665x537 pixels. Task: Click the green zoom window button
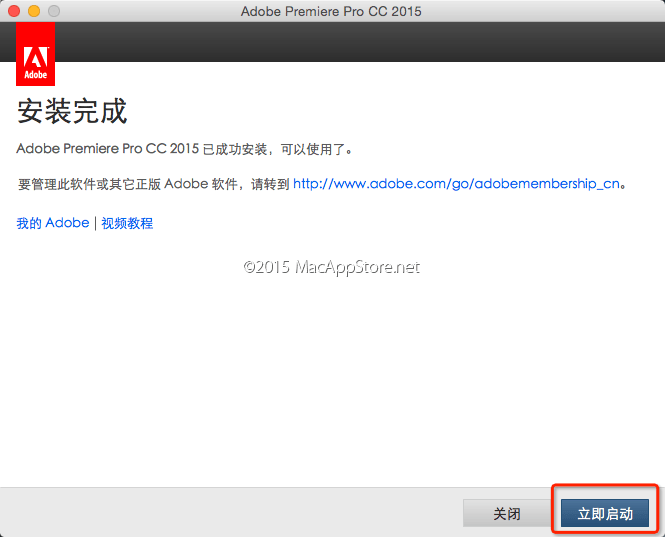click(x=54, y=11)
